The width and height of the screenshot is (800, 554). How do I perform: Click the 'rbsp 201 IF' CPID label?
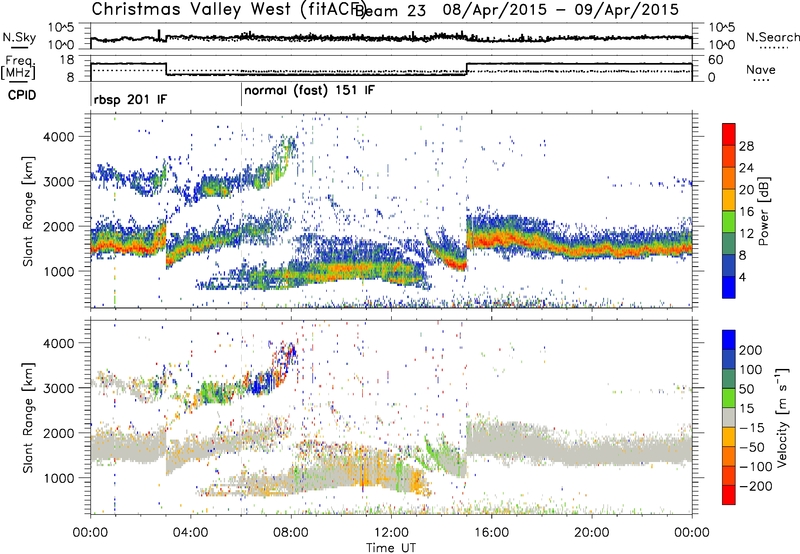click(130, 99)
